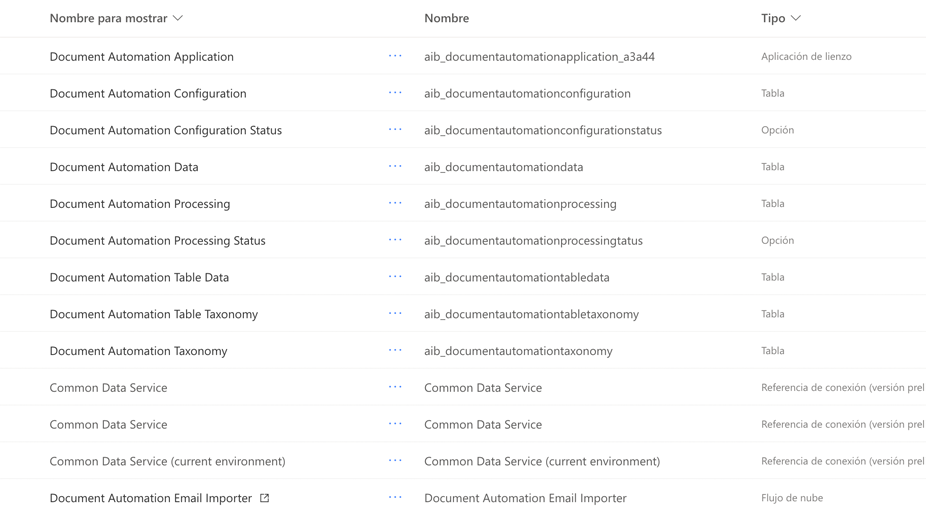Select aib_documentautomationdata name cell
Image resolution: width=926 pixels, height=510 pixels.
tap(504, 167)
